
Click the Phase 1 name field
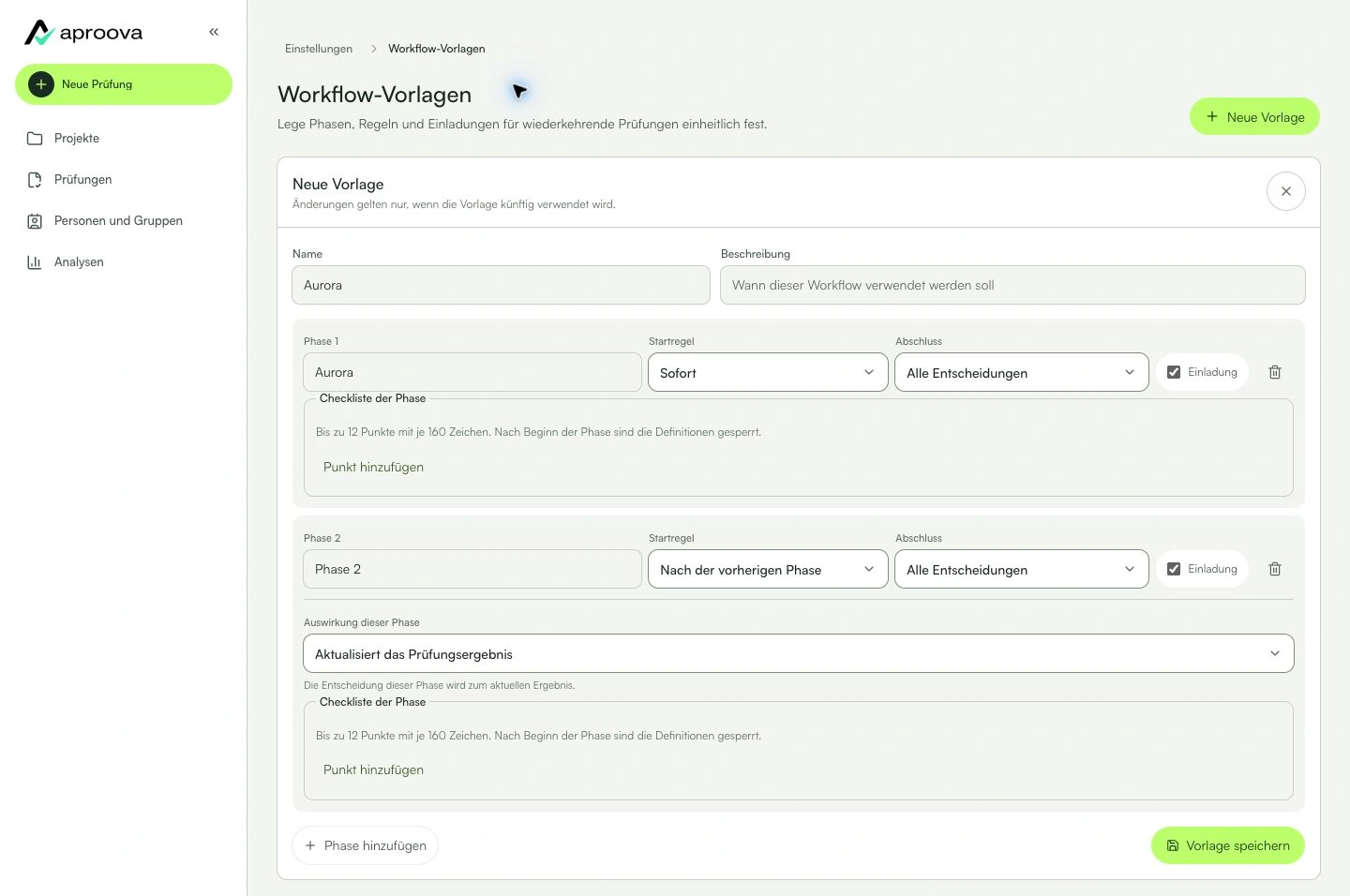coord(472,372)
